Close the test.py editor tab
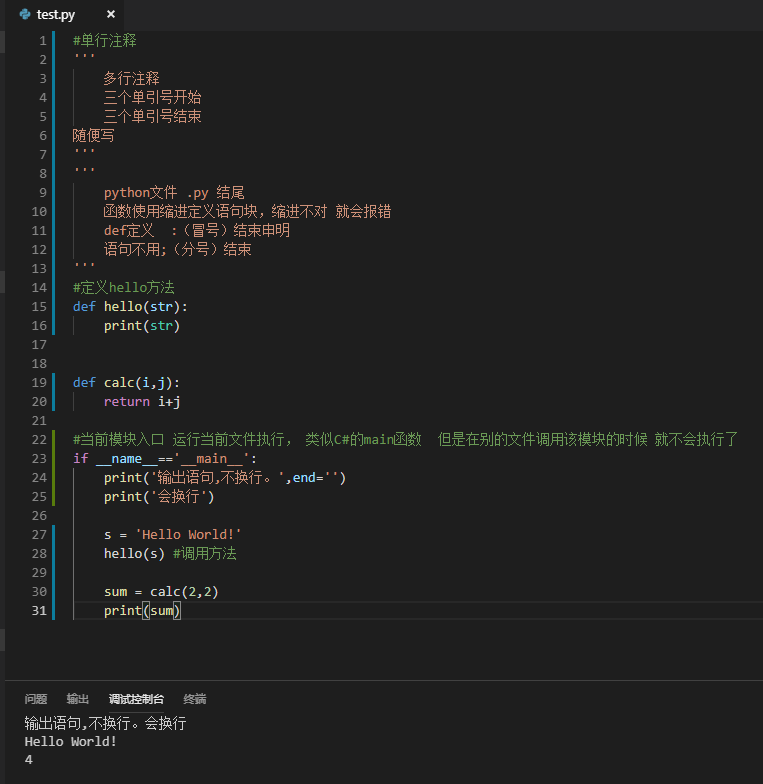 [111, 14]
